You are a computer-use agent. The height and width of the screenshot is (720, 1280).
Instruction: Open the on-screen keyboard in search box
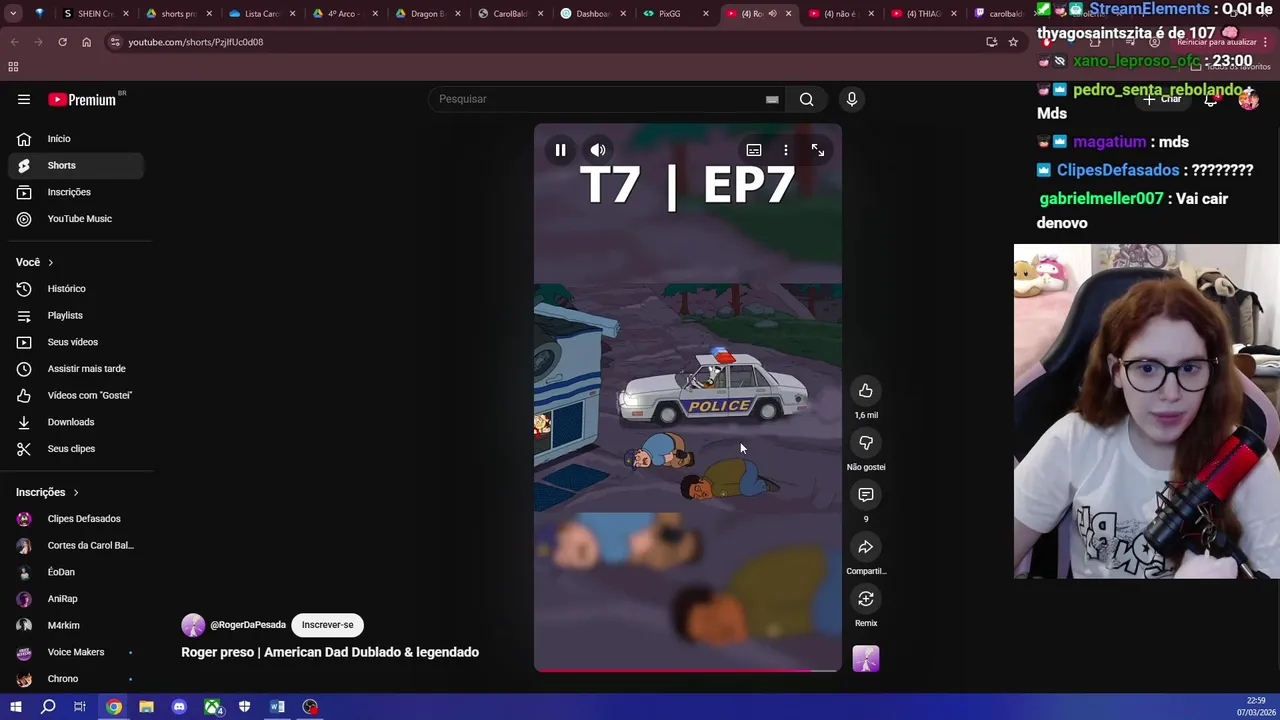click(x=772, y=99)
